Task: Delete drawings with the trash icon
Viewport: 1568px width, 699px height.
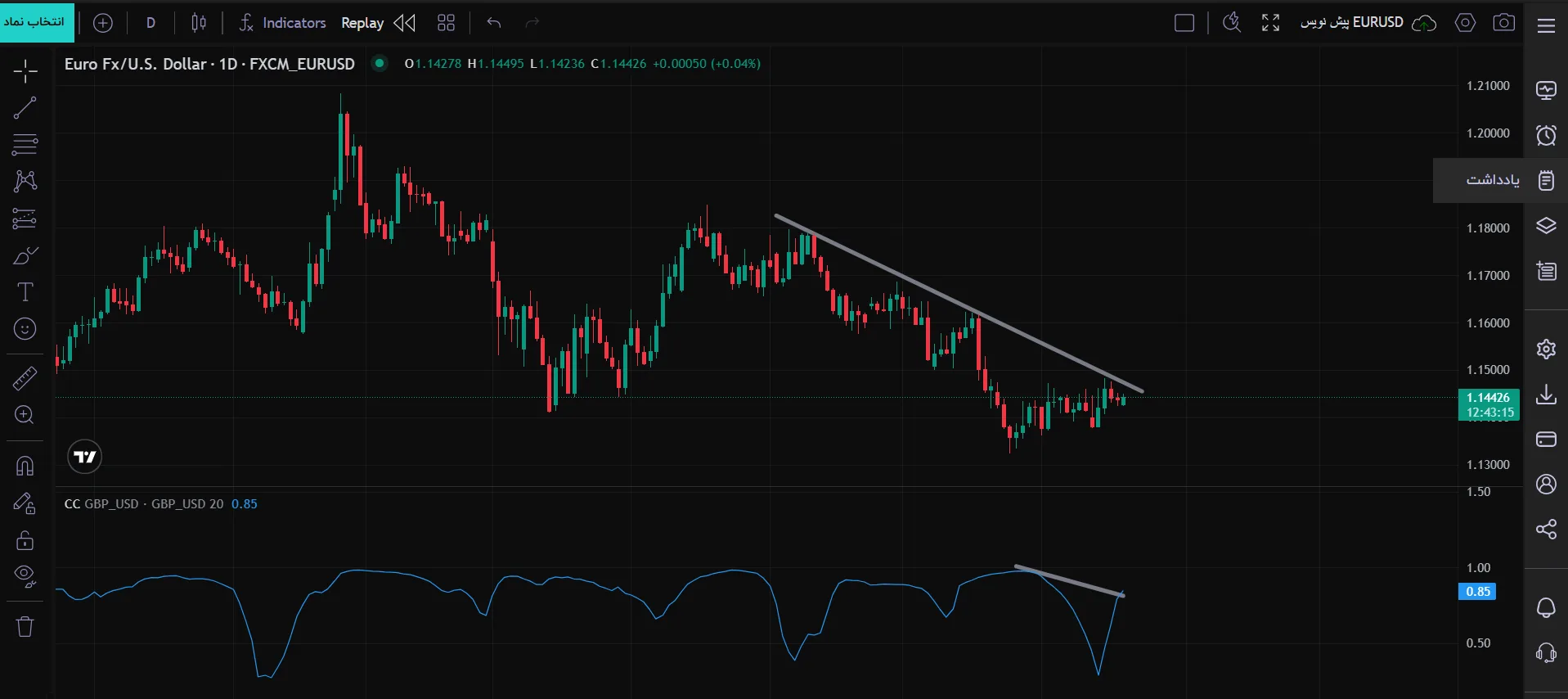Action: [25, 627]
